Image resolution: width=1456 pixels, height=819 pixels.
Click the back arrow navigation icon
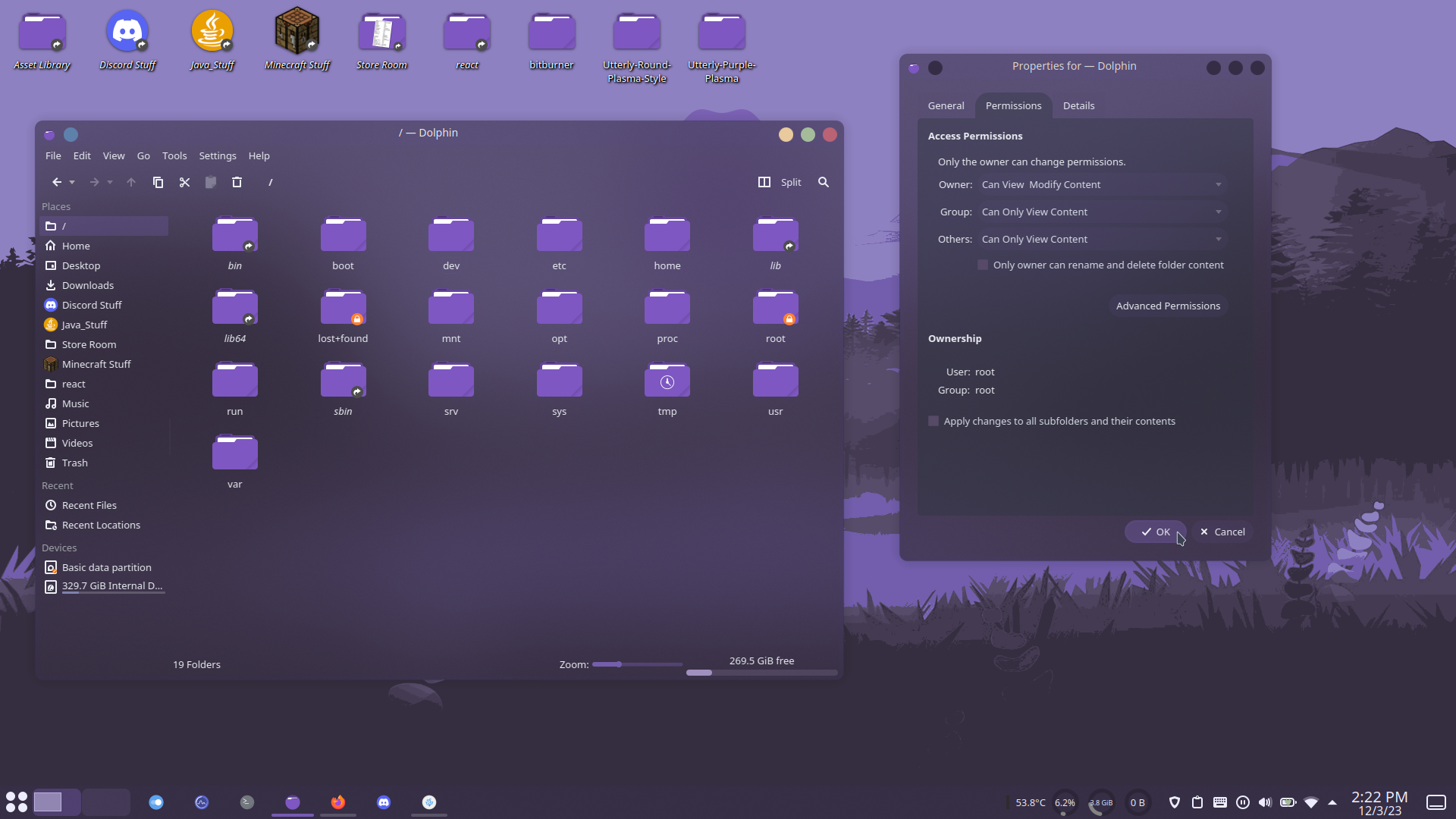57,182
